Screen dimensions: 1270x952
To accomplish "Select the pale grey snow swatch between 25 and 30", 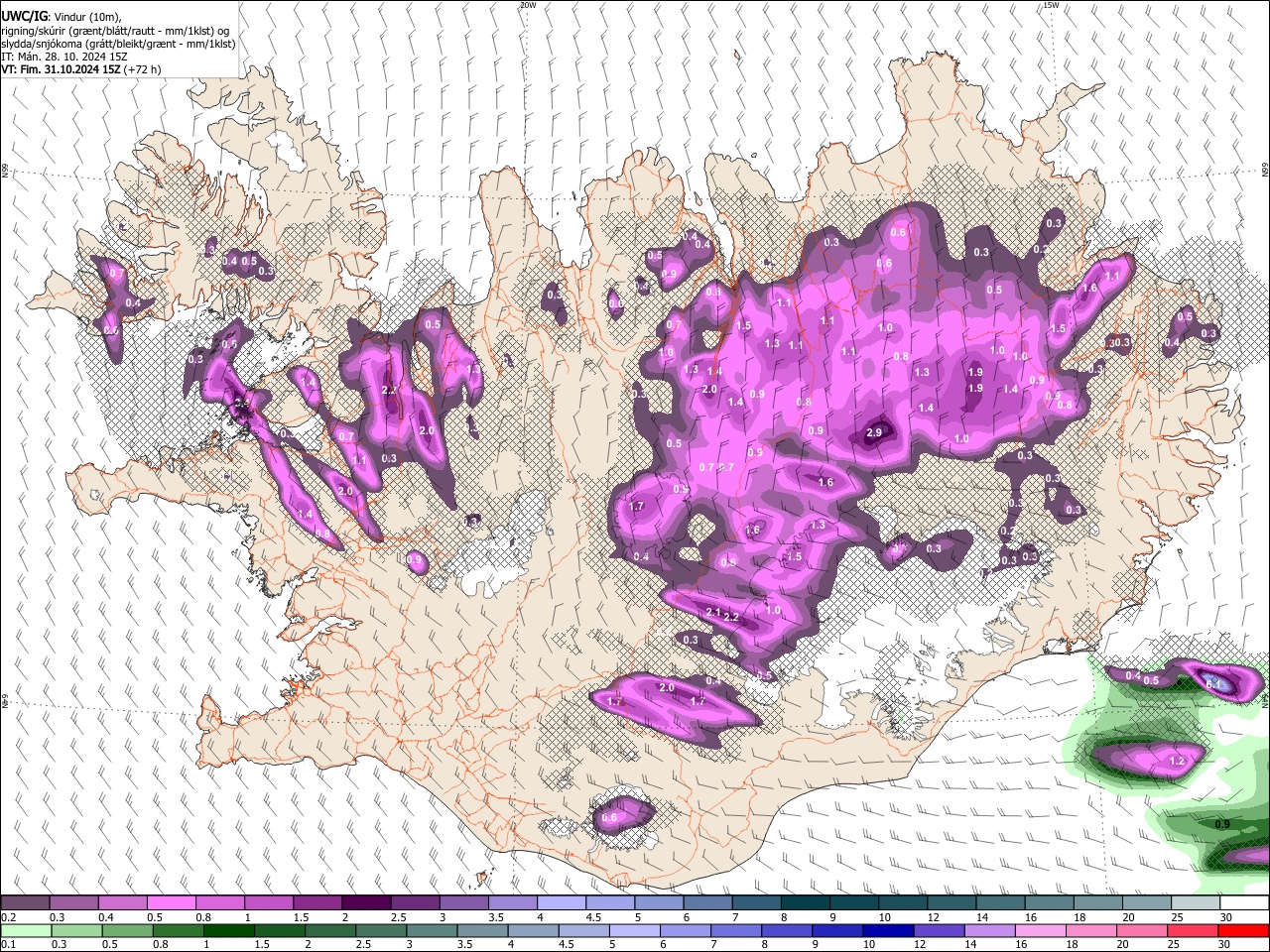I will pos(1196,903).
